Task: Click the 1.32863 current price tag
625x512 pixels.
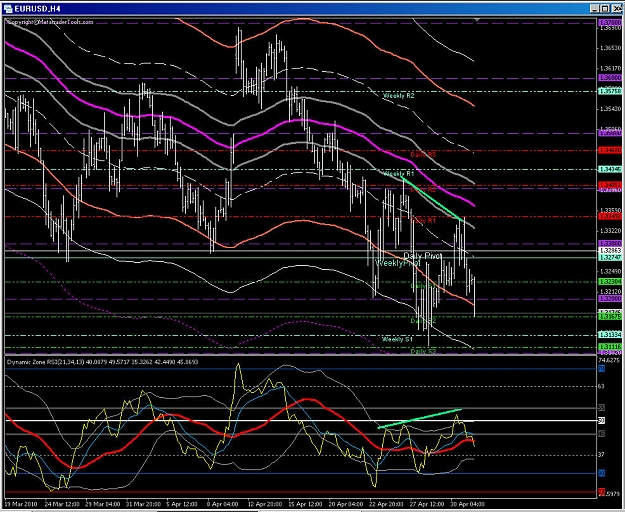Action: click(610, 250)
